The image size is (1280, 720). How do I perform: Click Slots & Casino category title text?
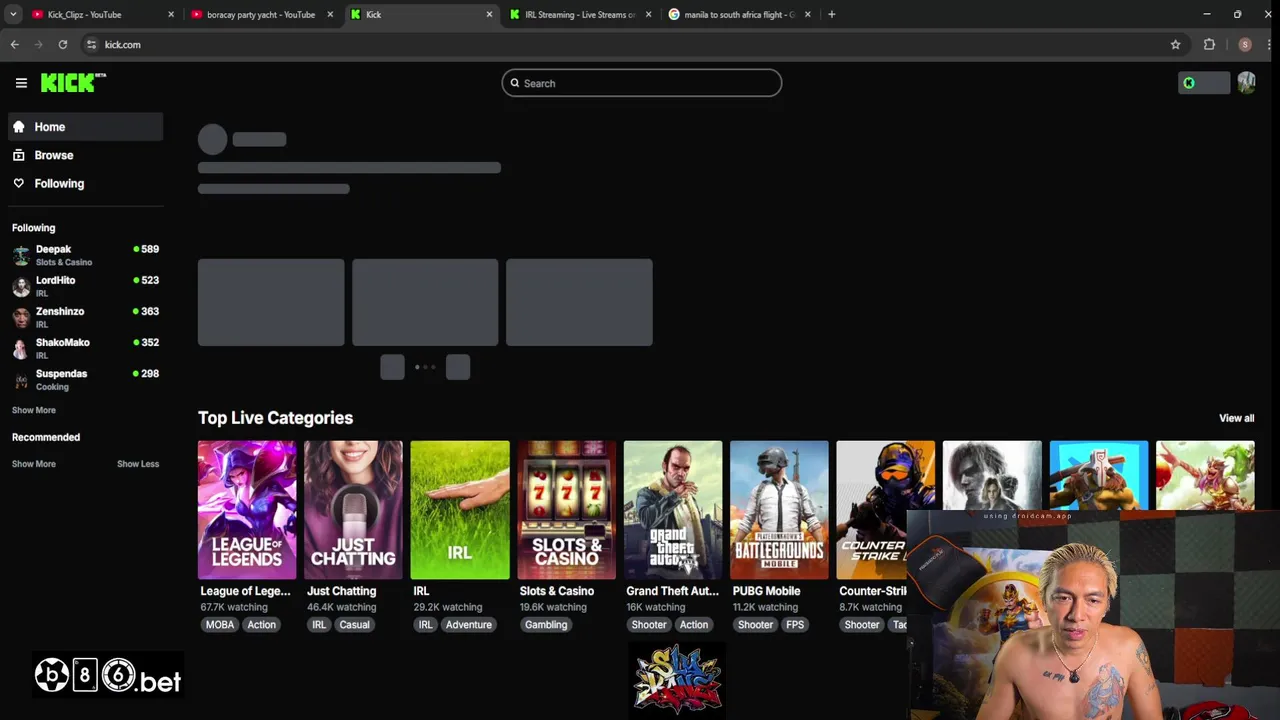pyautogui.click(x=557, y=591)
